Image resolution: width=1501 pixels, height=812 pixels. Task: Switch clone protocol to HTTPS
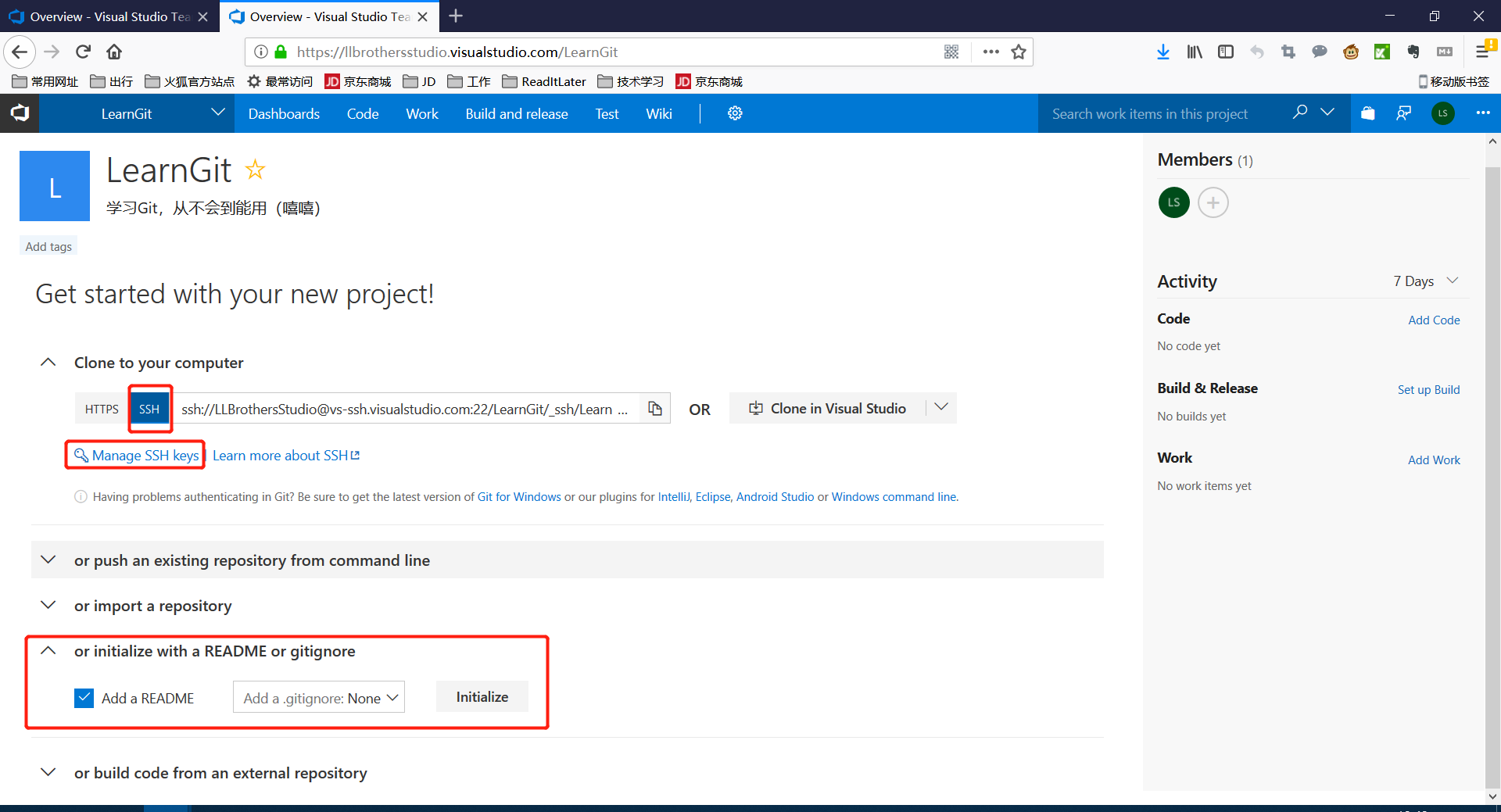click(x=102, y=409)
